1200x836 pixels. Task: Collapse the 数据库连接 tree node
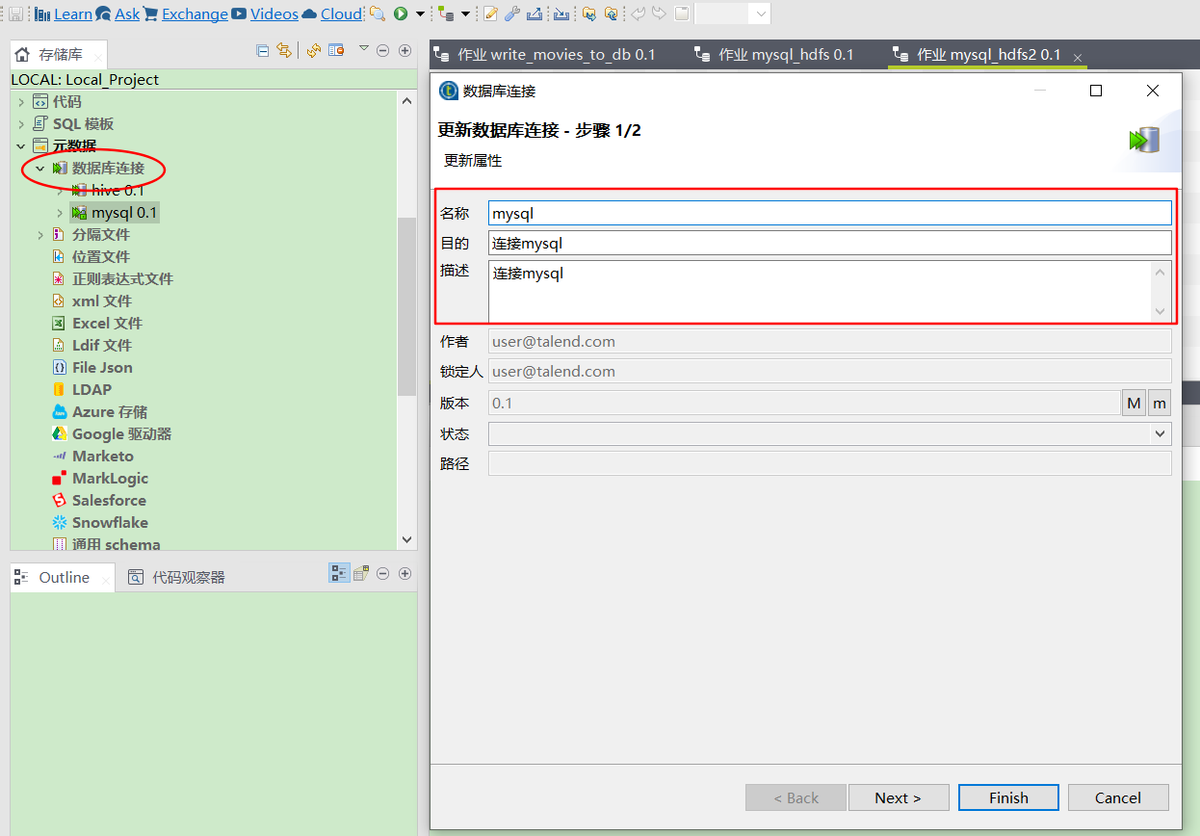[x=40, y=167]
